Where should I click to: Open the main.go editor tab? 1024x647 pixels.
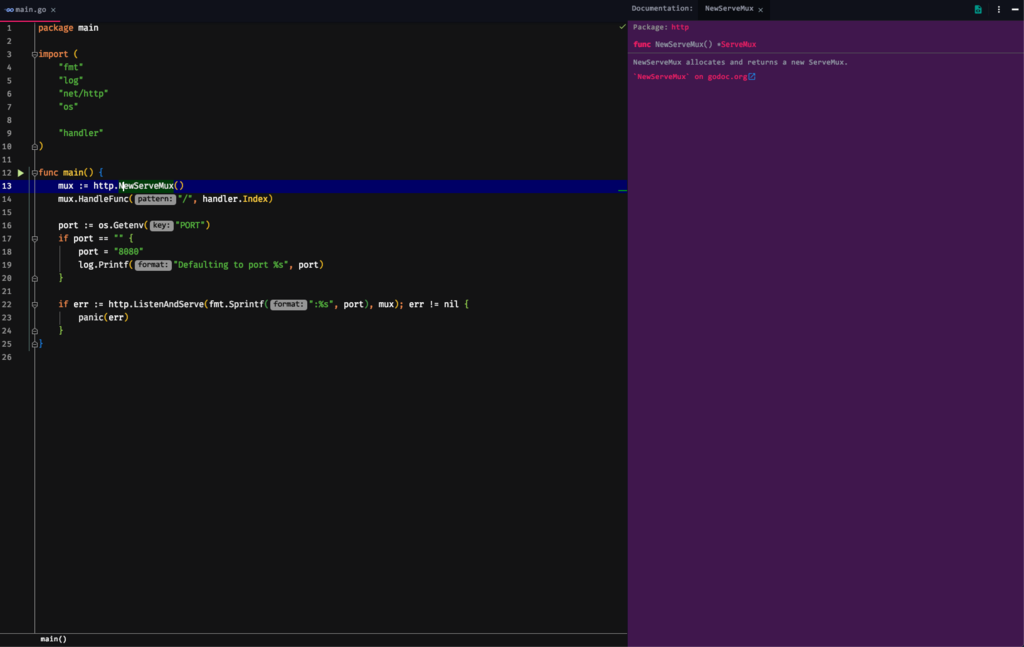[x=31, y=10]
